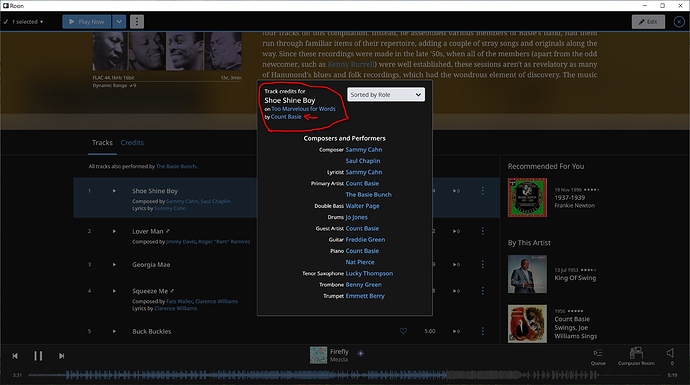The height and width of the screenshot is (385, 690).
Task: Open the Sorted by Role dropdown
Action: pos(386,95)
